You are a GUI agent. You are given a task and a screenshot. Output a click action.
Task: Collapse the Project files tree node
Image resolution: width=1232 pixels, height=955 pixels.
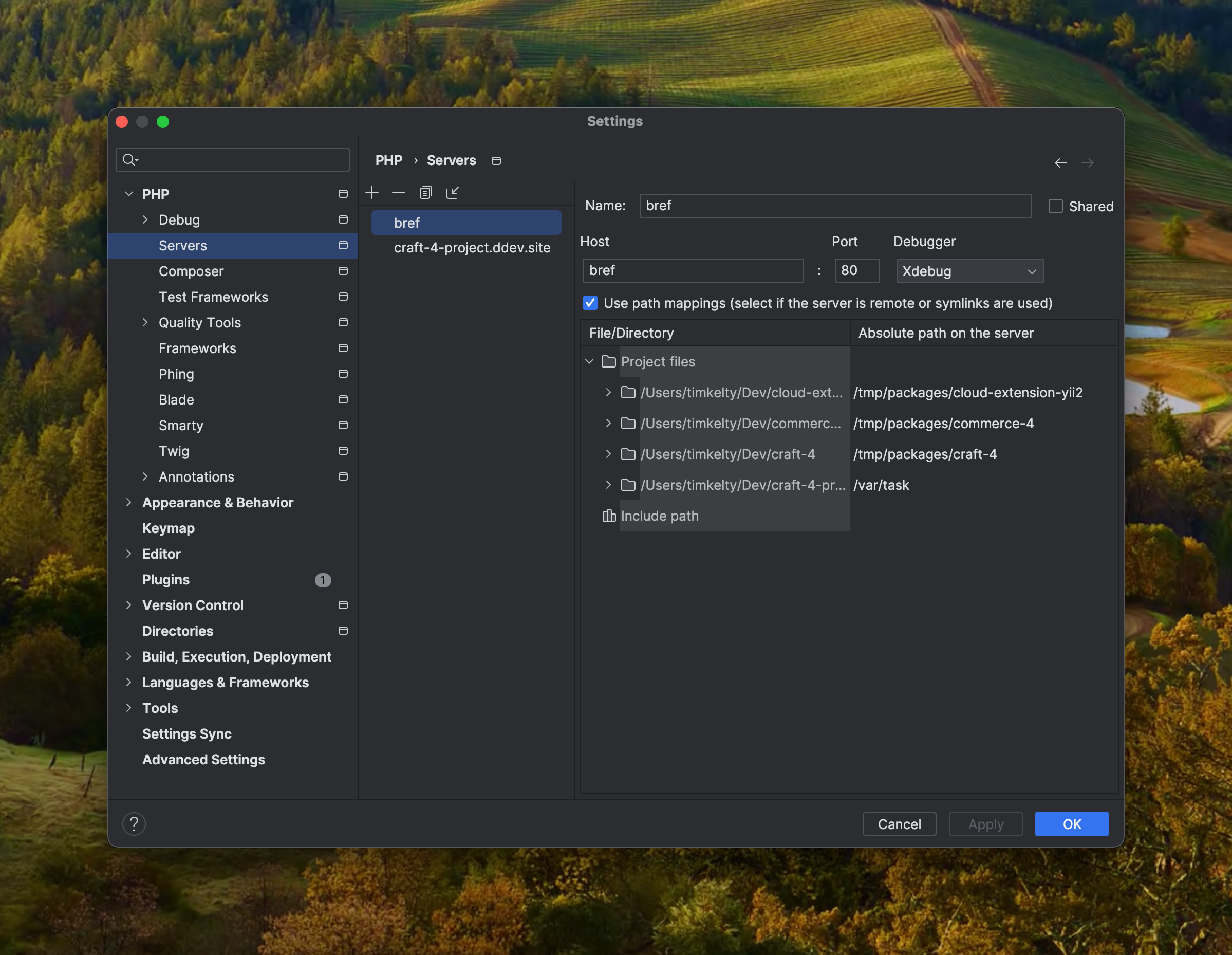point(589,361)
